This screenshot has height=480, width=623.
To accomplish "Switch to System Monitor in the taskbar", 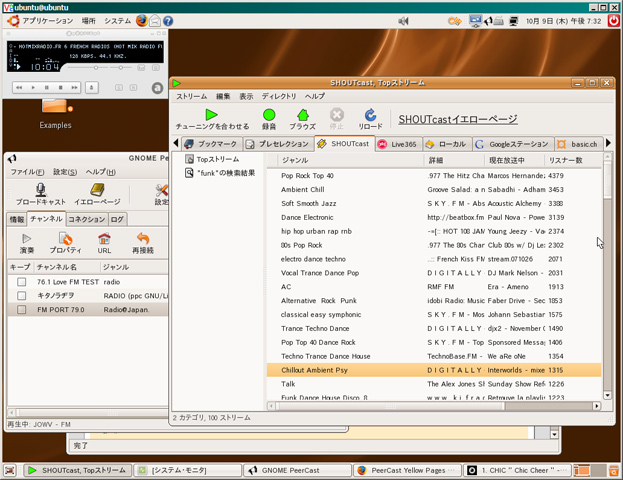I will point(188,470).
